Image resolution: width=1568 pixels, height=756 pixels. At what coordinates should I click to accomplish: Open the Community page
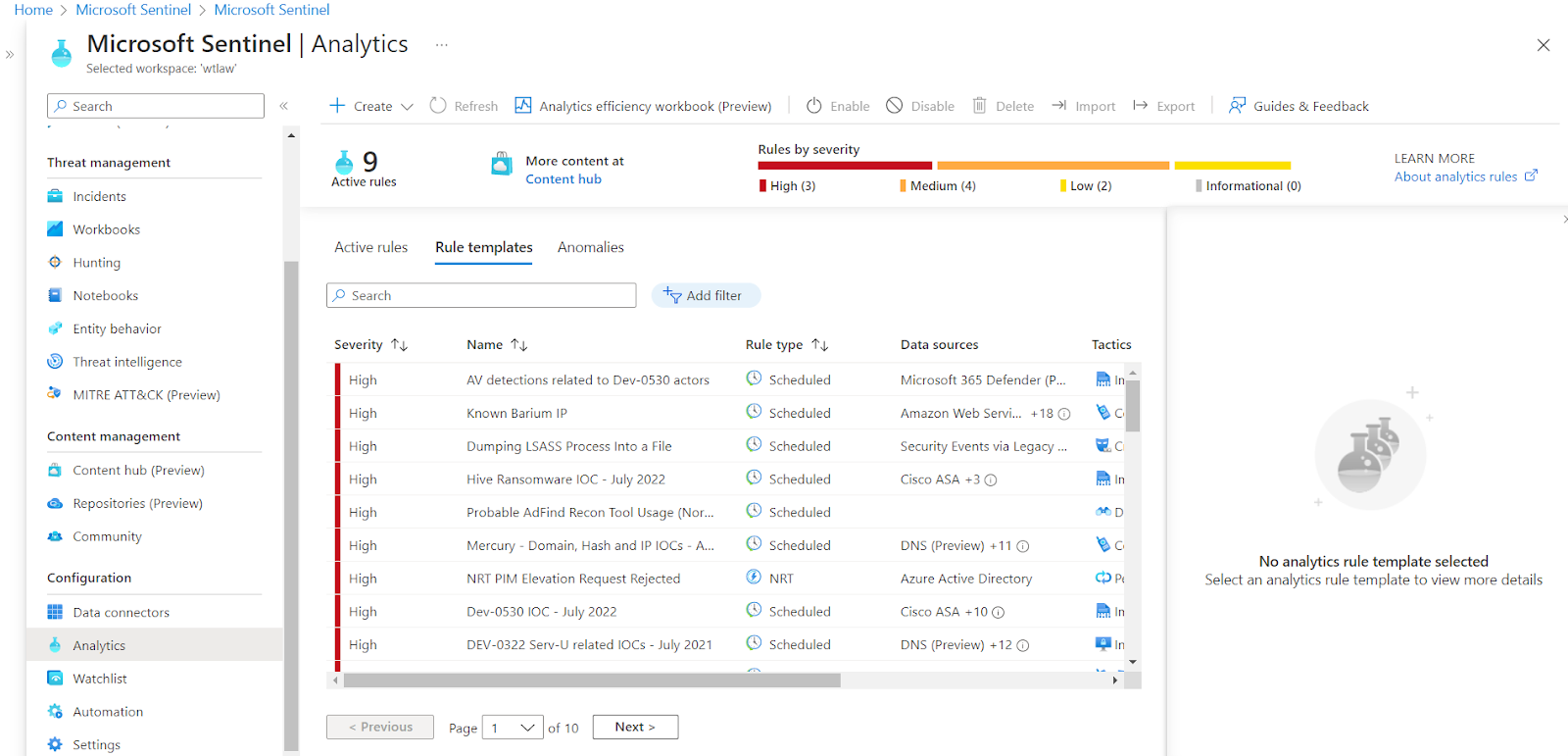tap(107, 536)
